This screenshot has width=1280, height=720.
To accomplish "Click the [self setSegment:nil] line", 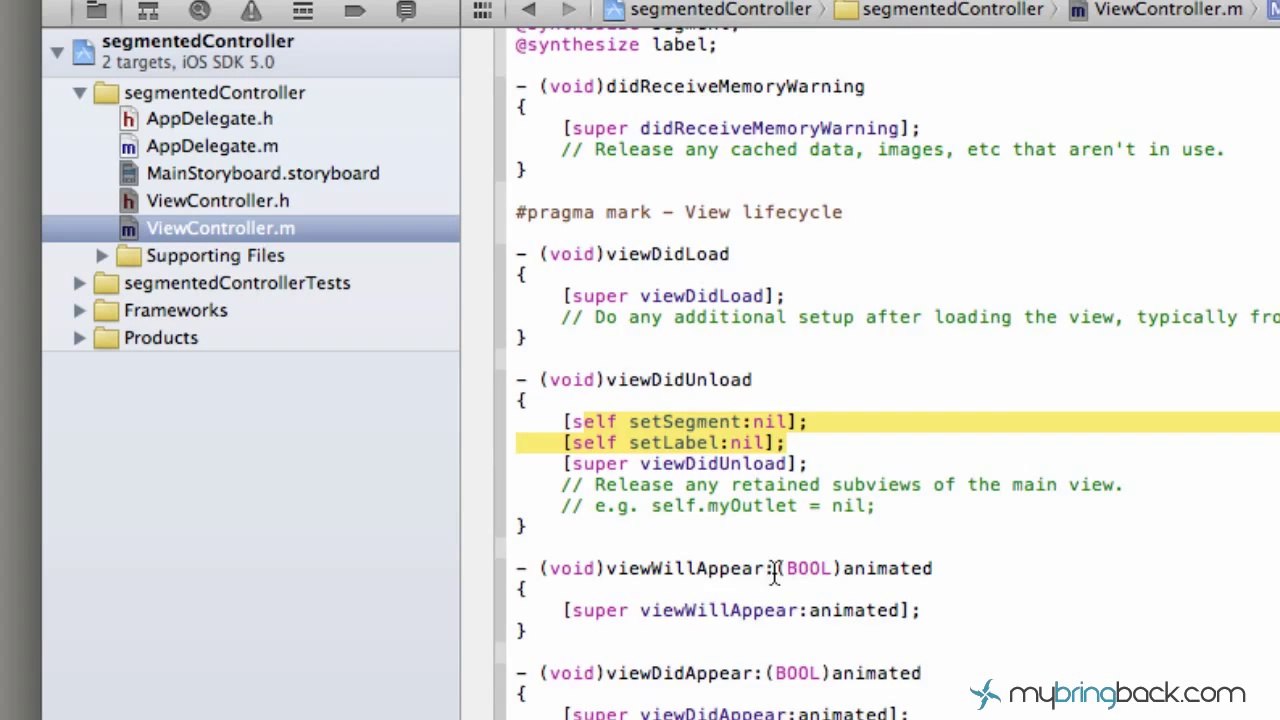I will [x=685, y=423].
